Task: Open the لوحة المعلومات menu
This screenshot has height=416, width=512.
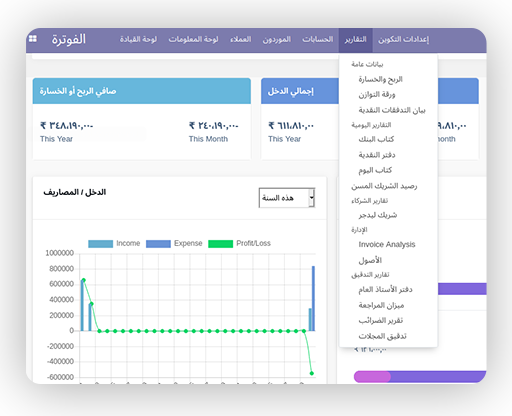Action: coord(193,39)
